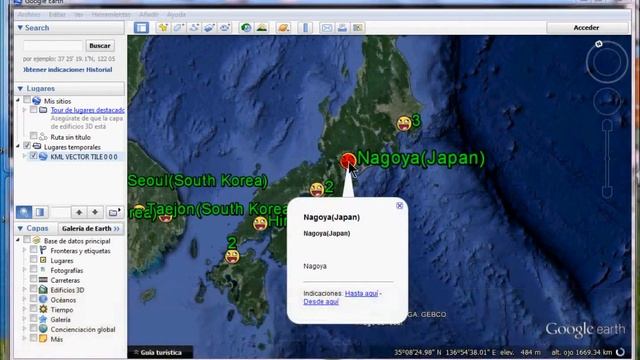Click the view in Google Maps icon
Screen dimensions: 640x360
[358, 28]
